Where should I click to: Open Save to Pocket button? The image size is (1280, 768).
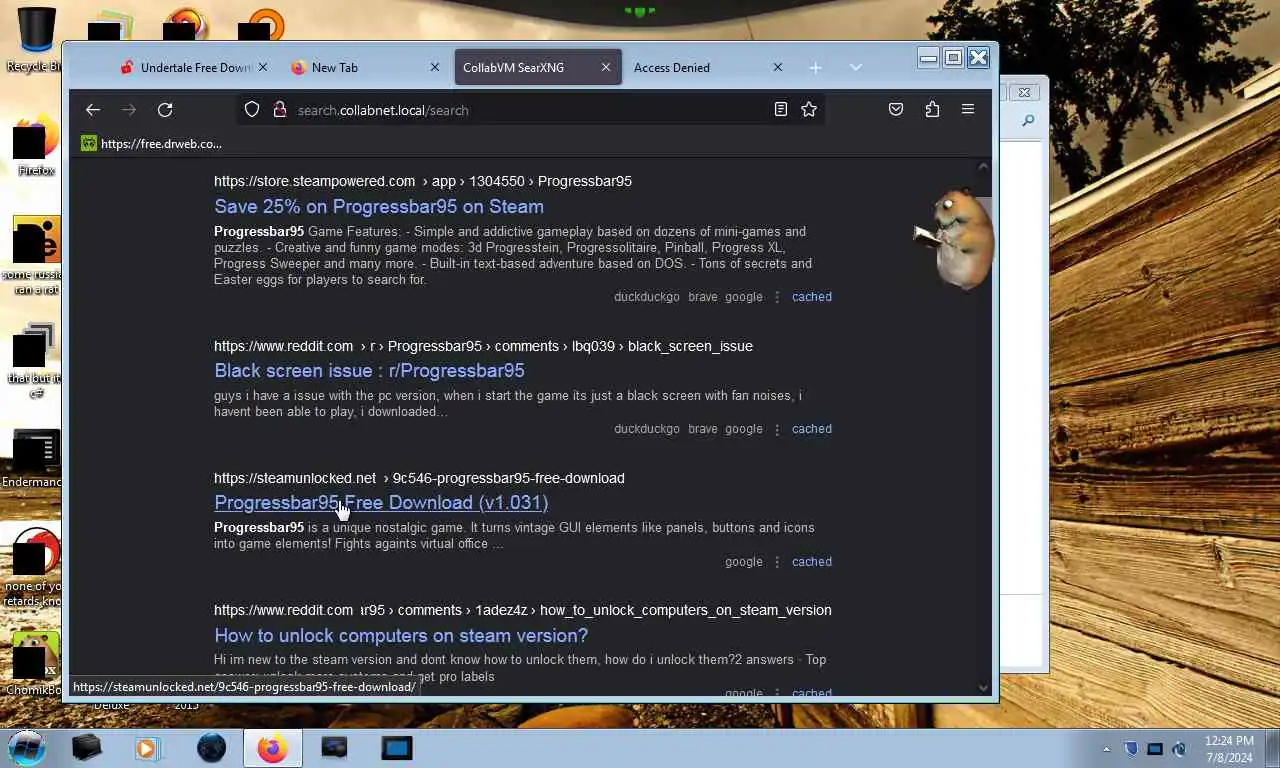tap(896, 110)
